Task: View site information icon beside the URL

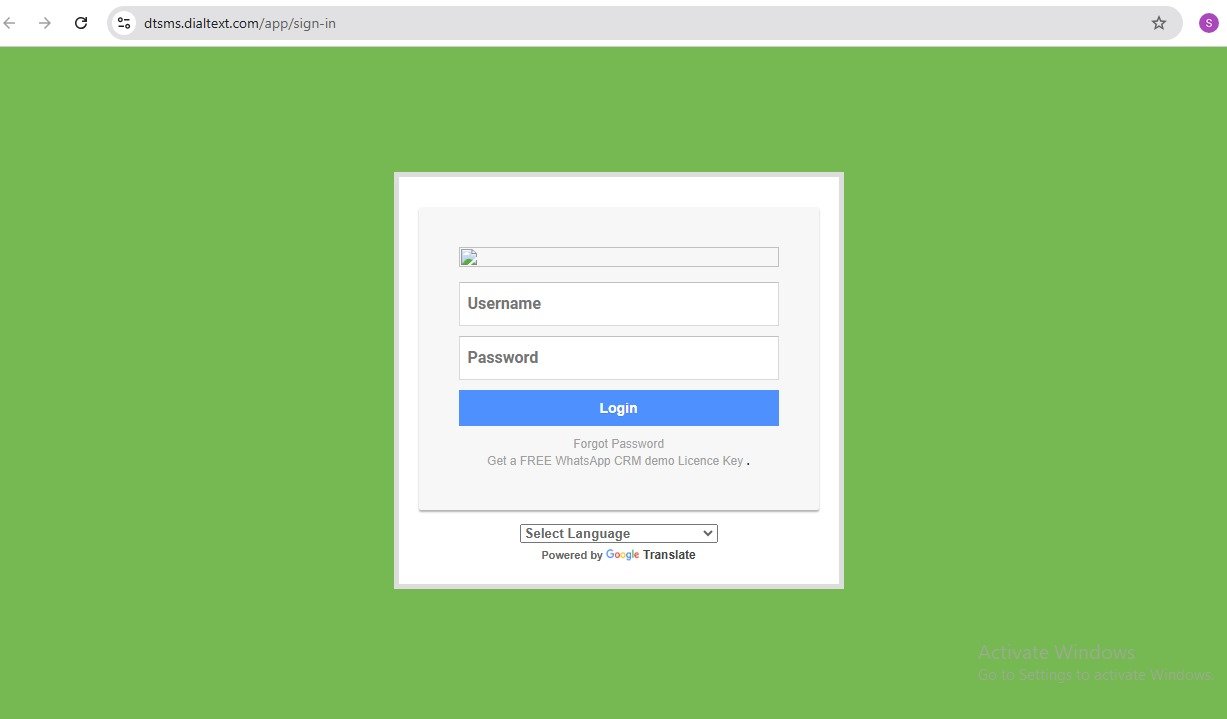Action: coord(124,23)
